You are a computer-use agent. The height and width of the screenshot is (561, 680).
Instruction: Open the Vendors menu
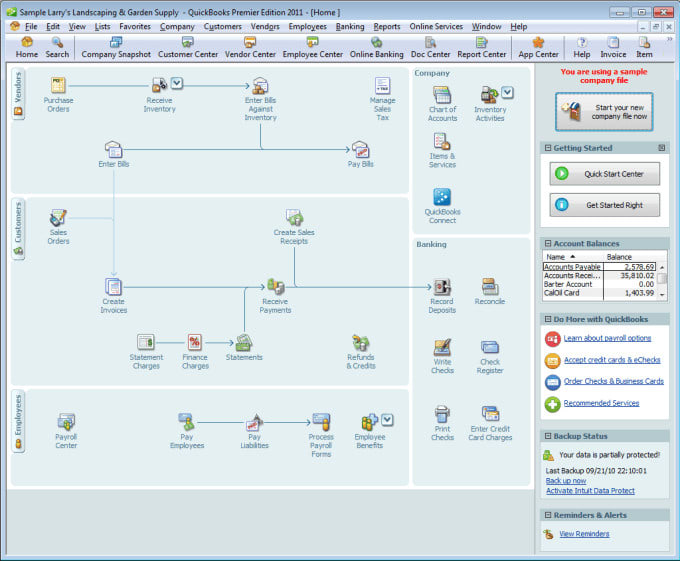(265, 26)
